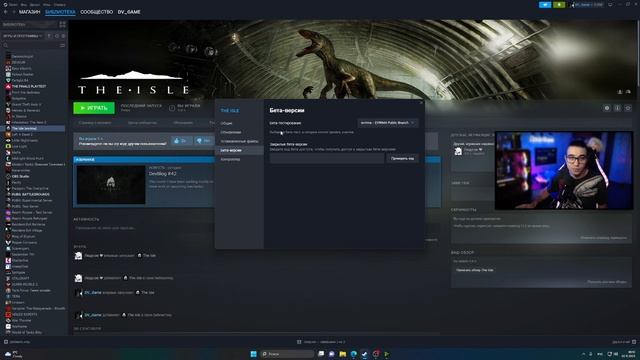This screenshot has width=640, height=360.
Task: Open weather widget on taskbar
Action: [13, 353]
